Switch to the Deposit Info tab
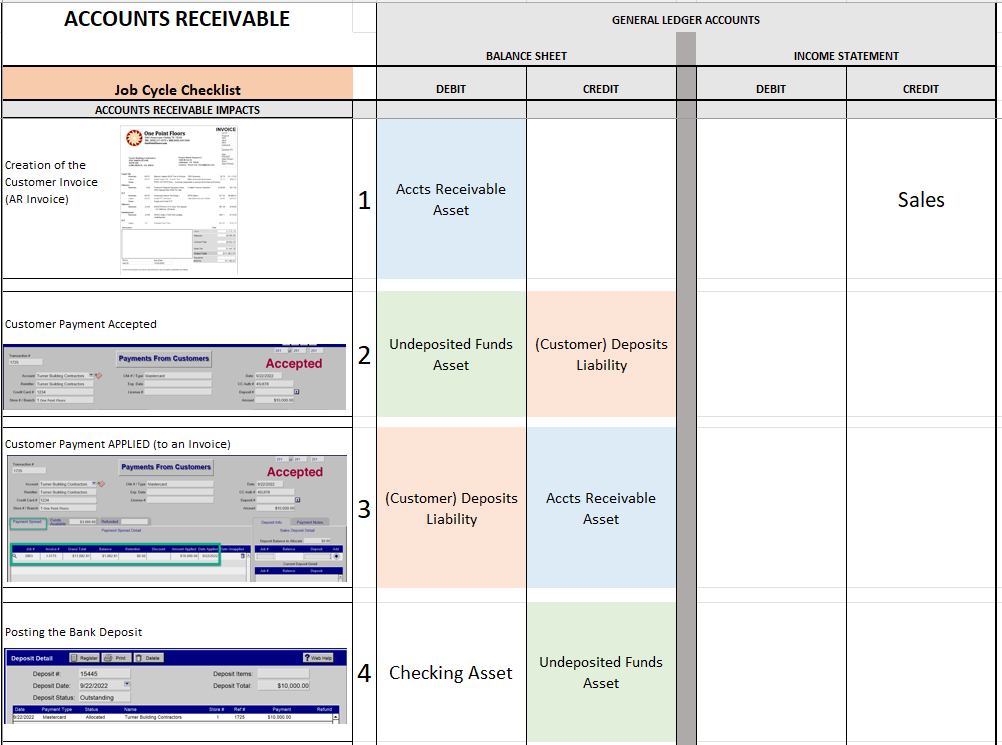This screenshot has height=745, width=1002. 272,523
